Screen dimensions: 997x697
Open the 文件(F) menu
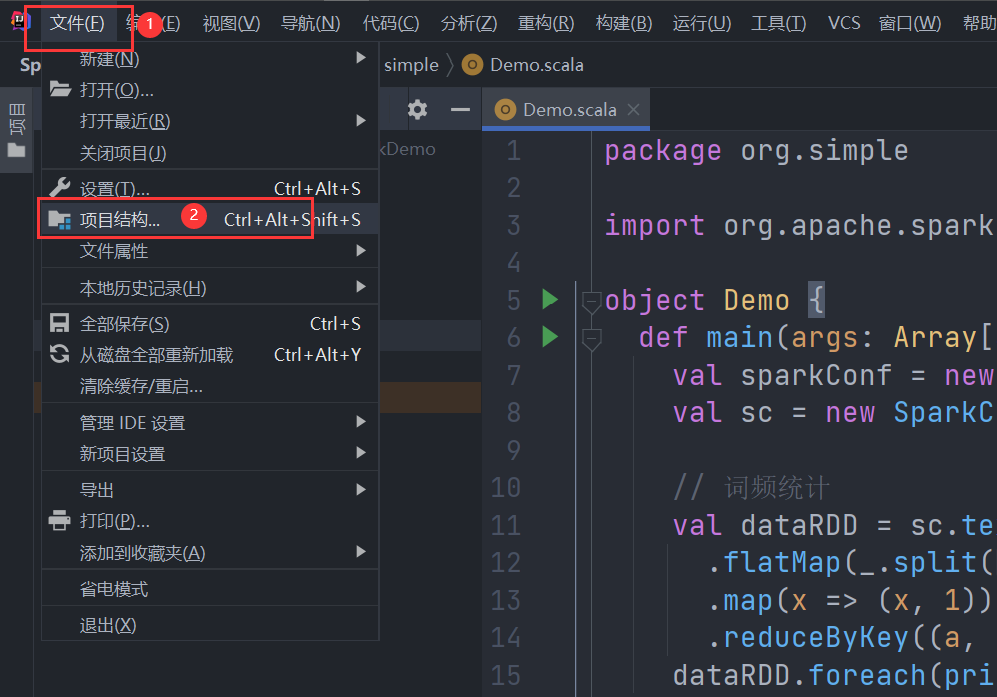(x=77, y=24)
